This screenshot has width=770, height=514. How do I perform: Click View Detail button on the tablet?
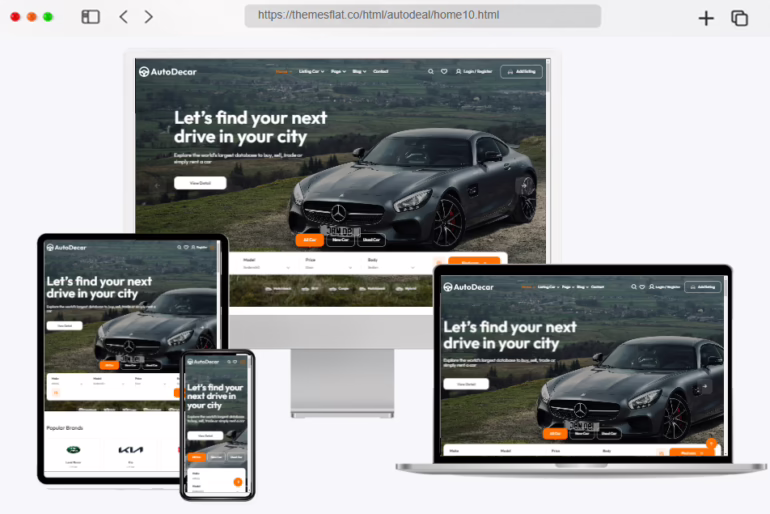click(x=64, y=325)
